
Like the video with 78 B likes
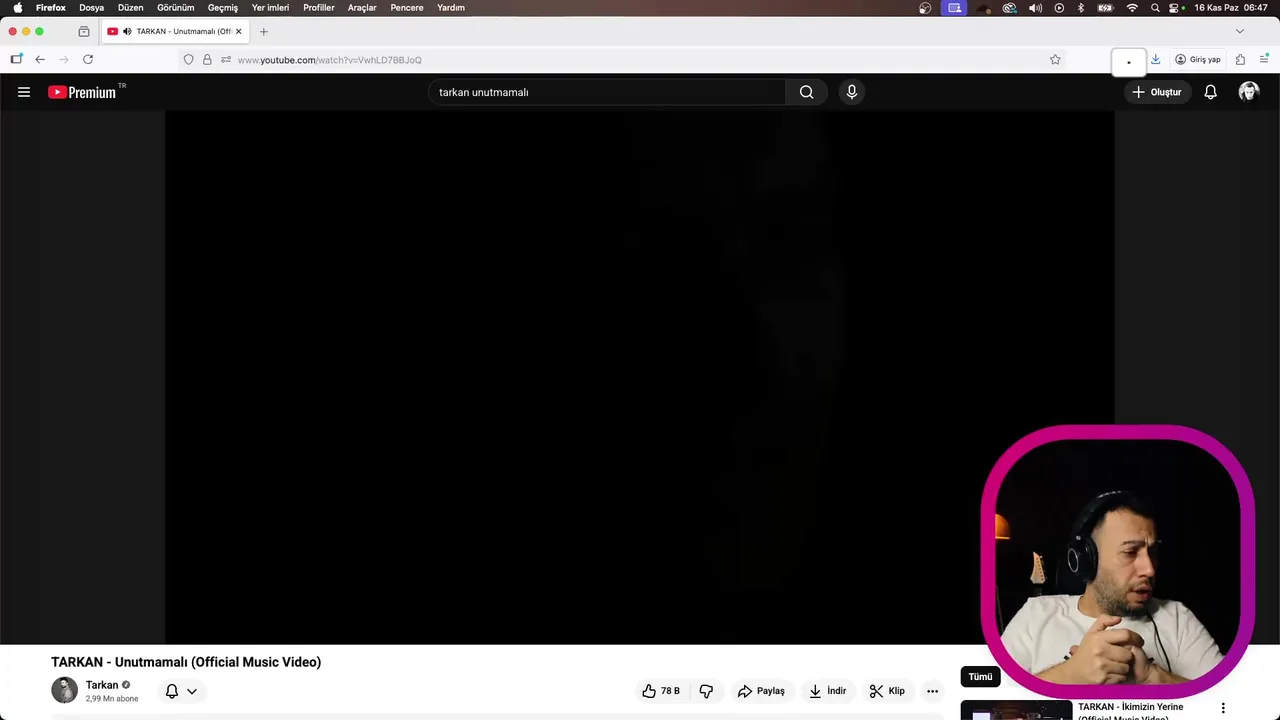[x=660, y=691]
